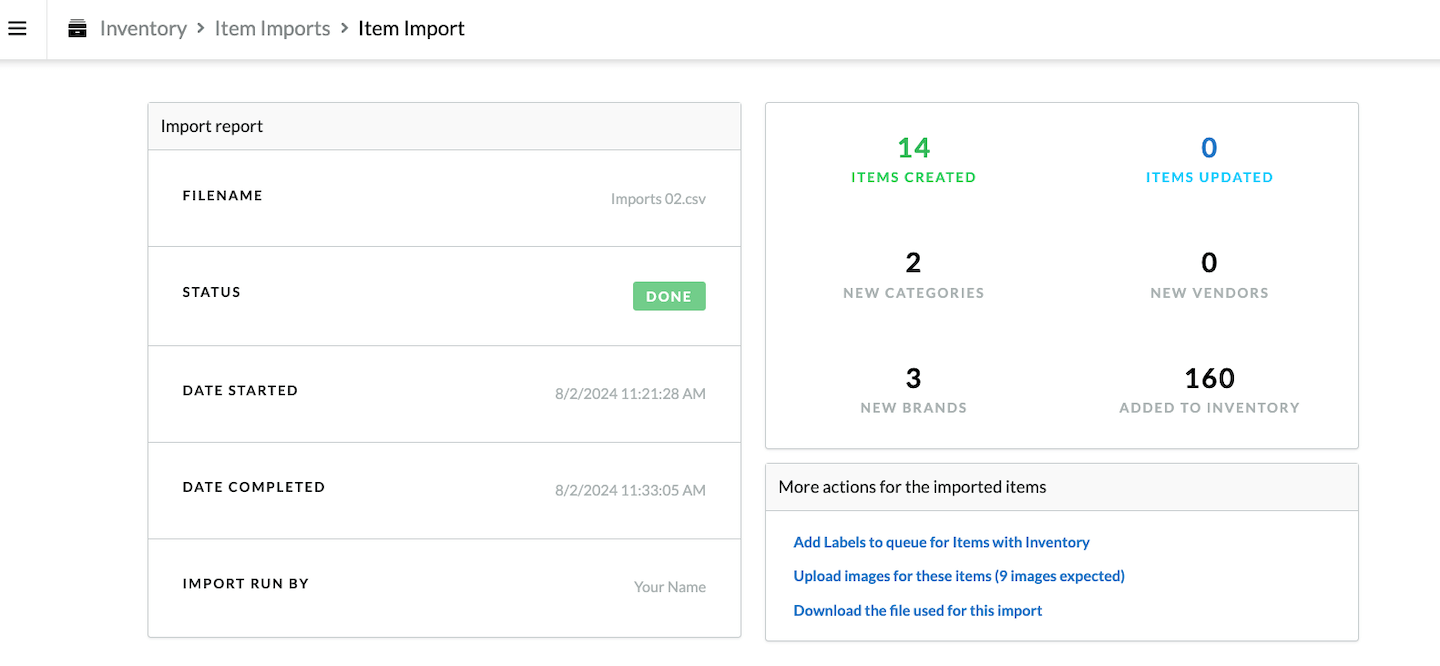Click the Inventory archive box icon

point(77,29)
